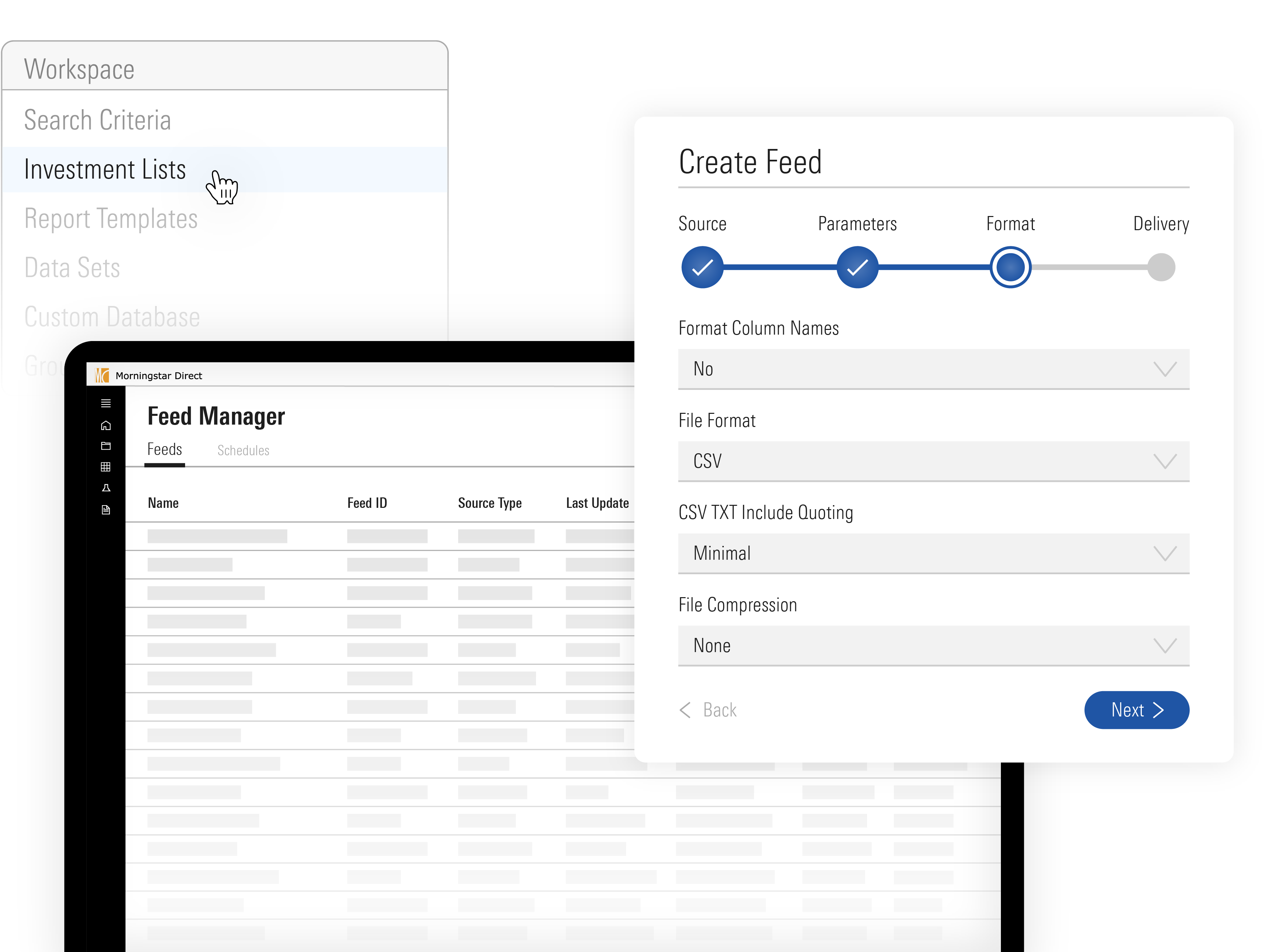The height and width of the screenshot is (952, 1277).
Task: Select the active Format step circle
Action: tap(1010, 267)
